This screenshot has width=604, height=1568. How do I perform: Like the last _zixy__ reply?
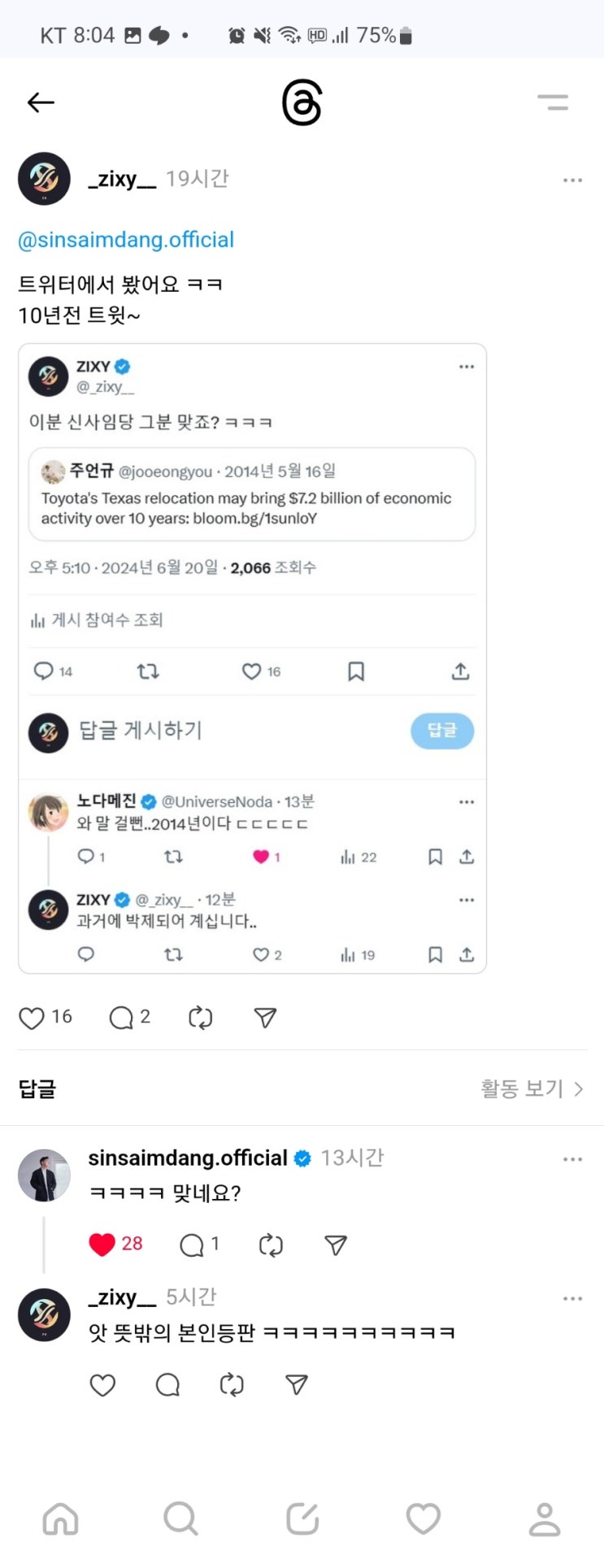tap(102, 1385)
